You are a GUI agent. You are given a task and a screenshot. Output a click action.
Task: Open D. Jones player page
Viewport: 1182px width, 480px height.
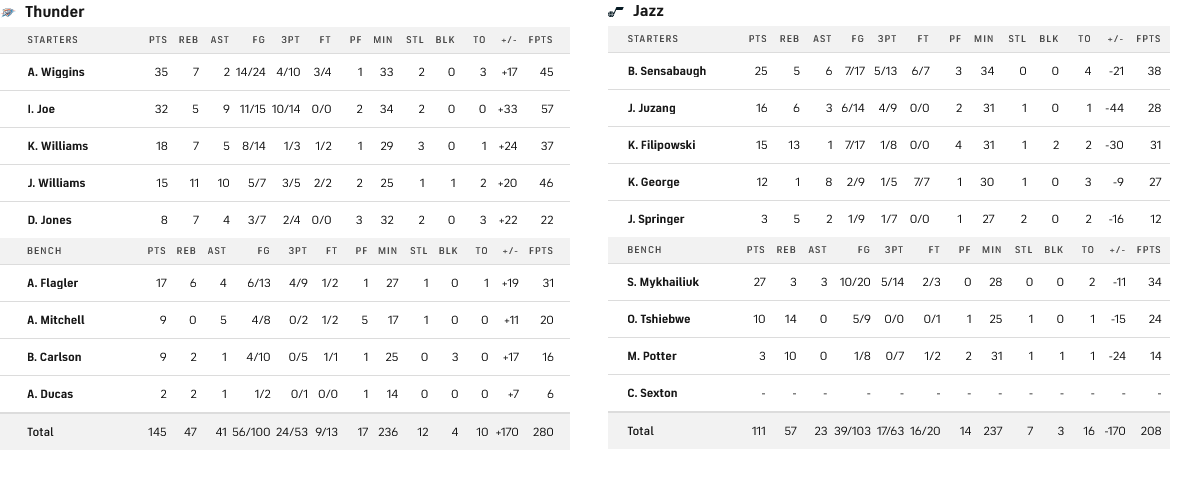pyautogui.click(x=50, y=220)
